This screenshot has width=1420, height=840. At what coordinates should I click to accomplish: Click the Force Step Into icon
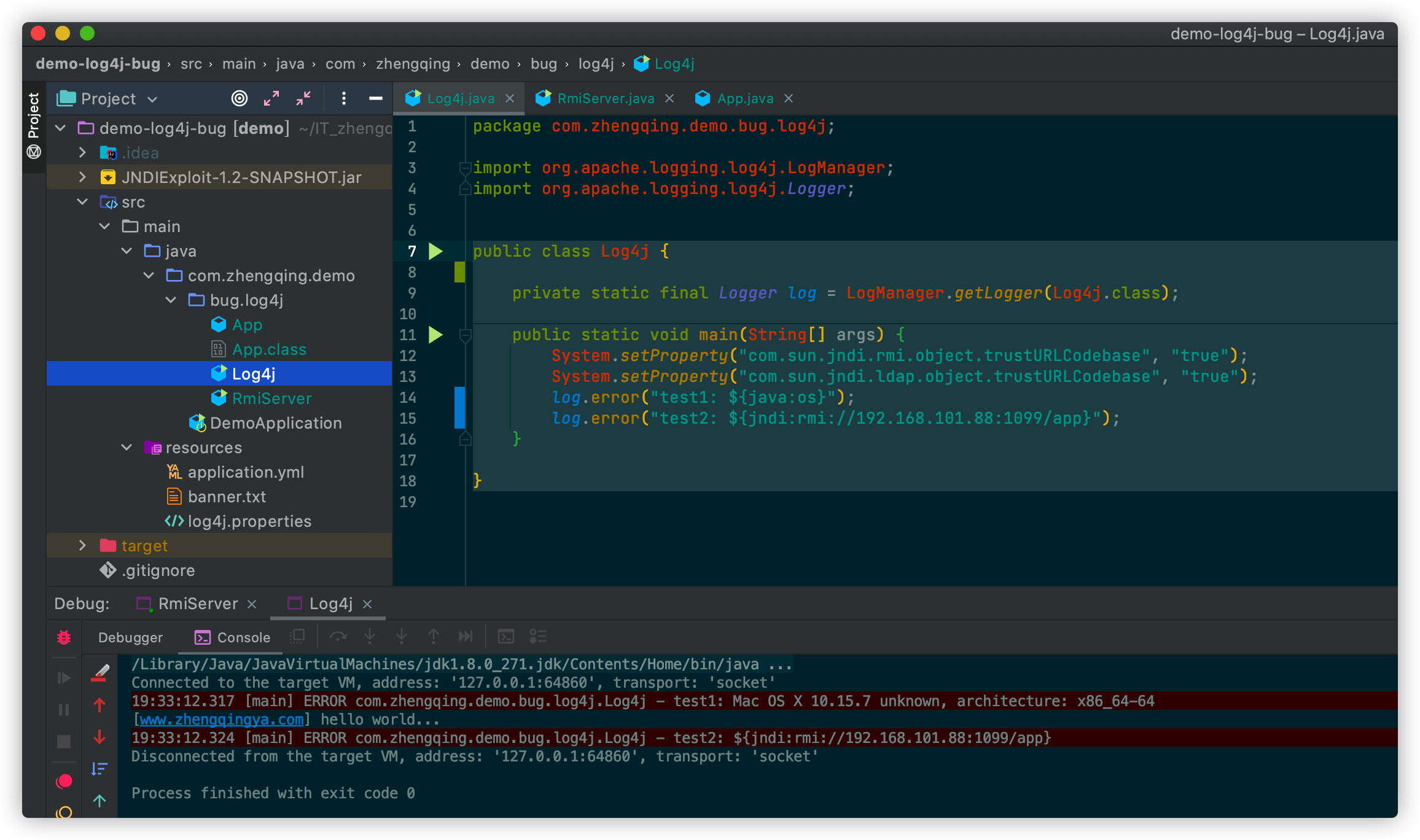pyautogui.click(x=402, y=637)
